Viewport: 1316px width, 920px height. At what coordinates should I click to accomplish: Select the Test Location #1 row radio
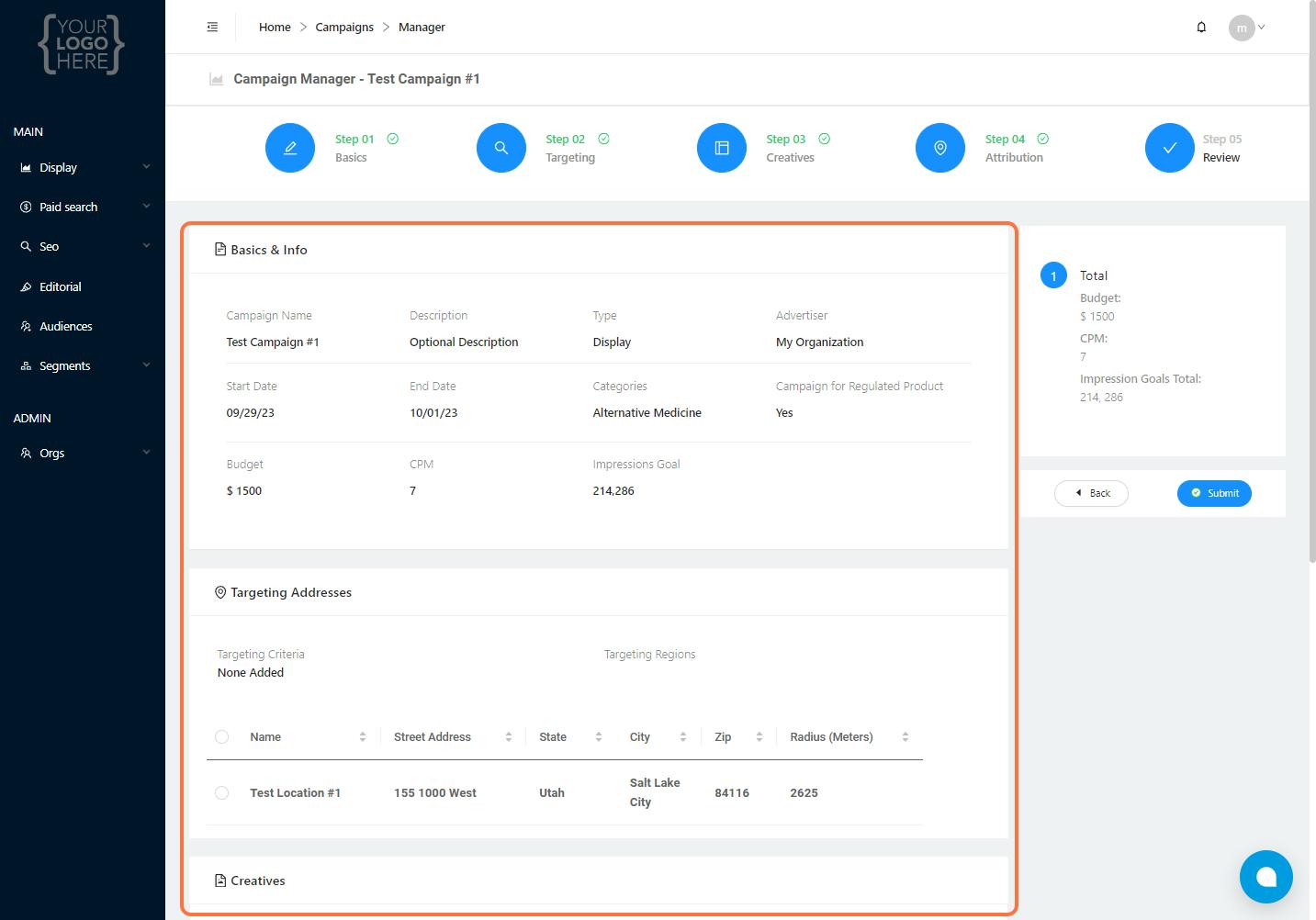pyautogui.click(x=221, y=793)
